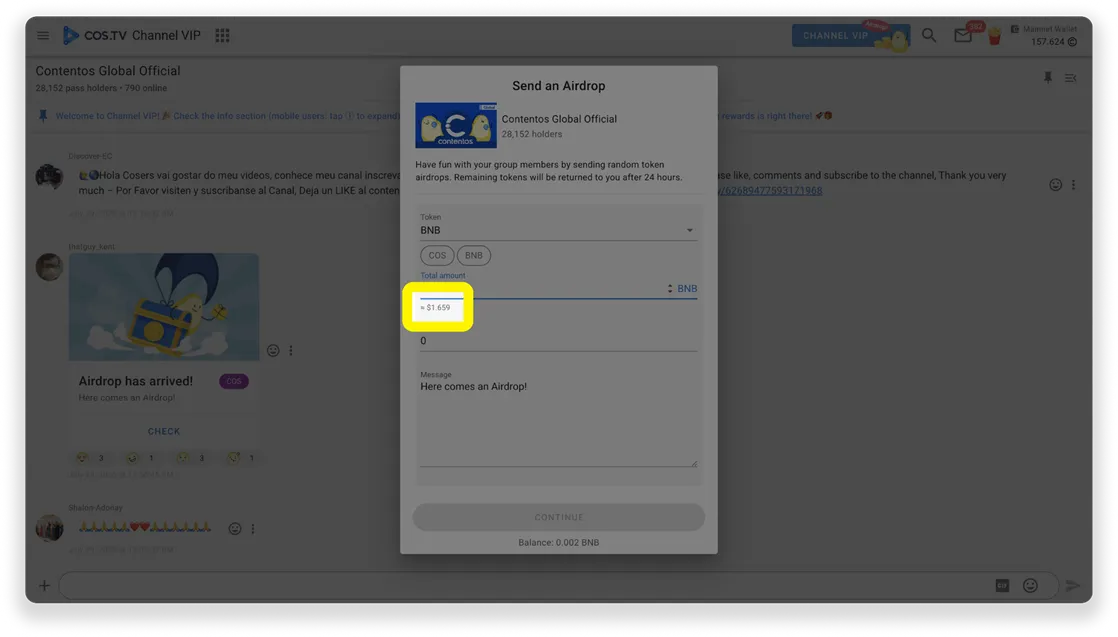This screenshot has height=637, width=1118.
Task: Click the CHANNEL VIP banner button
Action: tap(850, 35)
